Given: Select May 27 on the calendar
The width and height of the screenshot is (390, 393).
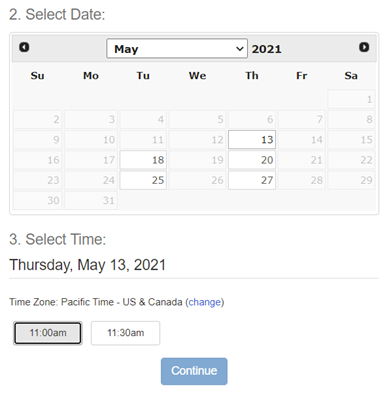Looking at the screenshot, I should coord(252,180).
